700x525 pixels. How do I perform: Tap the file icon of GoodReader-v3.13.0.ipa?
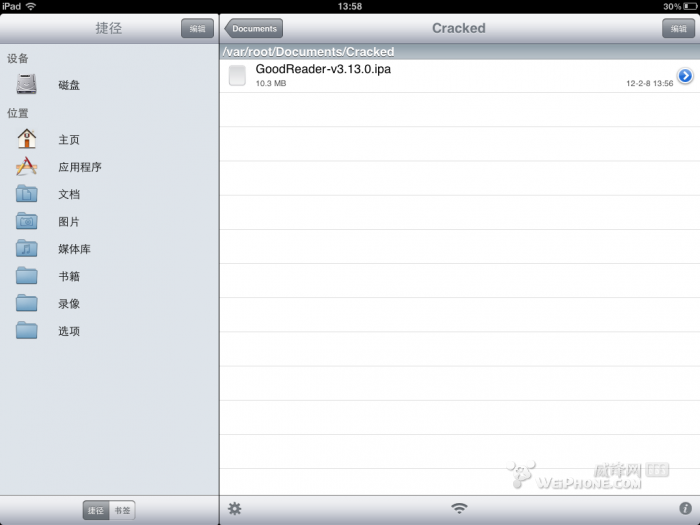[237, 75]
